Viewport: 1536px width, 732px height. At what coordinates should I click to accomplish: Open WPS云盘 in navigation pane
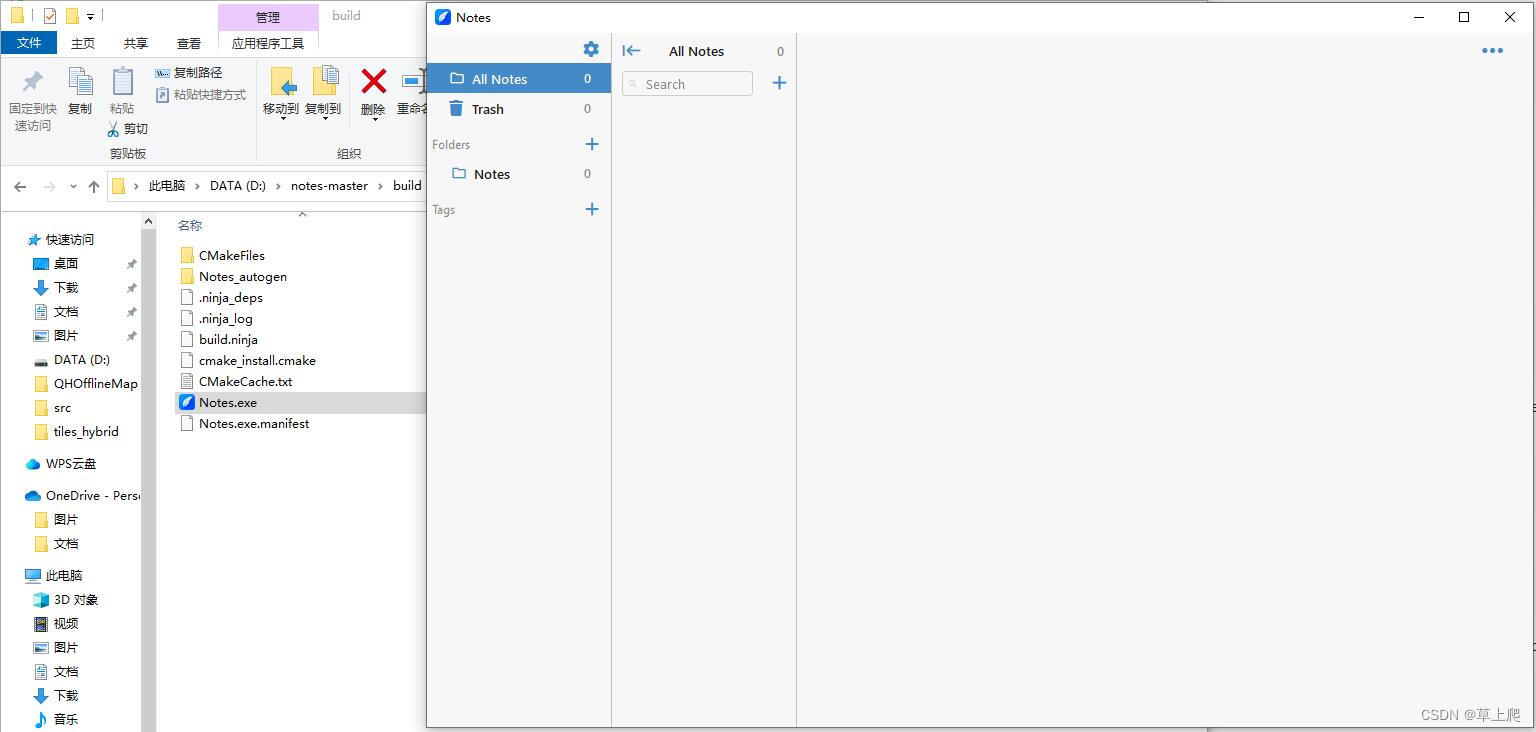[x=61, y=464]
